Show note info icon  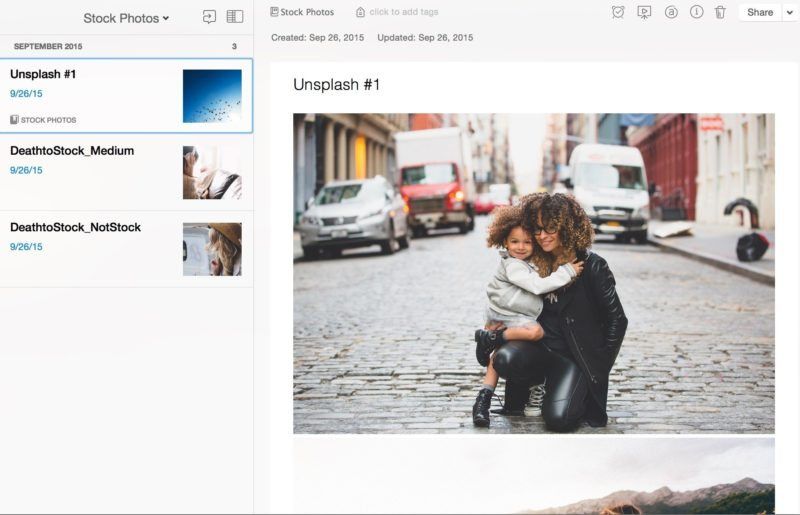coord(696,12)
